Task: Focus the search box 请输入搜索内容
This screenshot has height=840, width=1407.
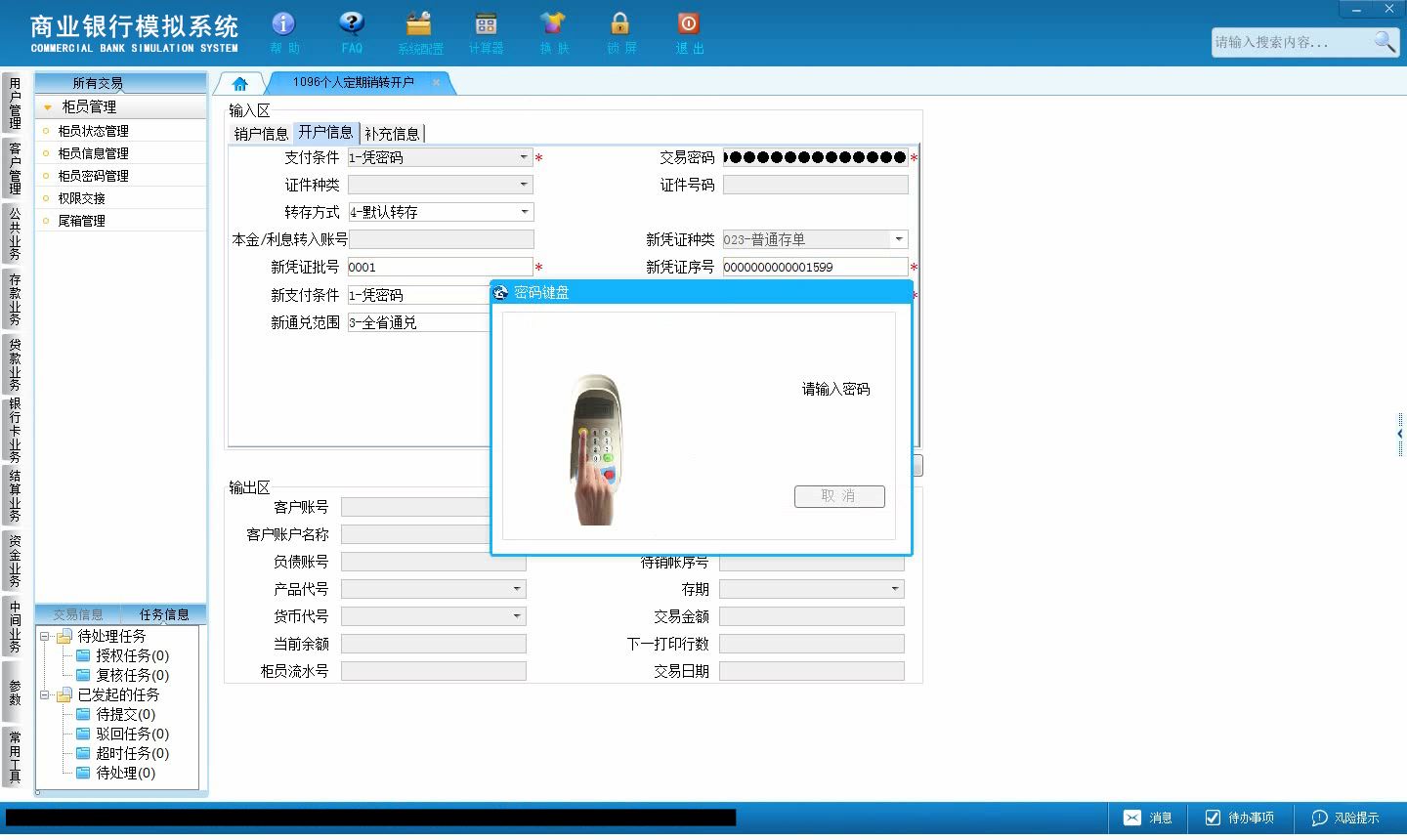Action: [1292, 42]
